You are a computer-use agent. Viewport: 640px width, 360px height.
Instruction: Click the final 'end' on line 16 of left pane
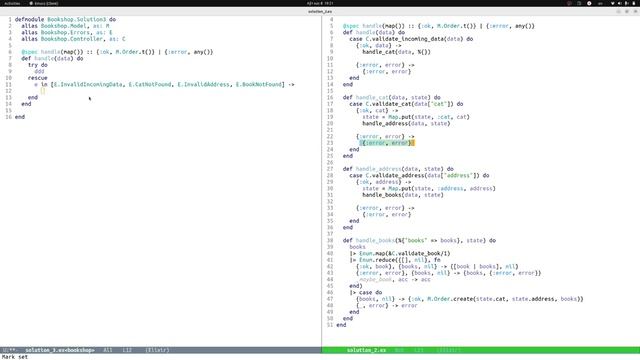20,117
